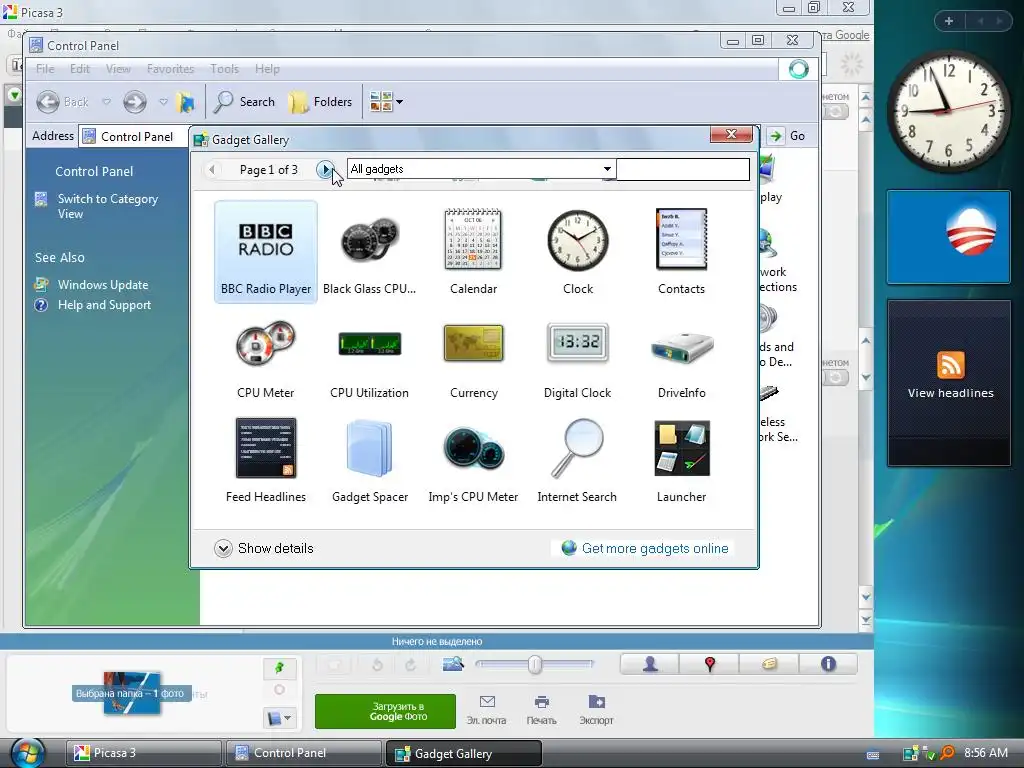
Task: Click the Obama logo sidebar gadget
Action: click(x=948, y=237)
